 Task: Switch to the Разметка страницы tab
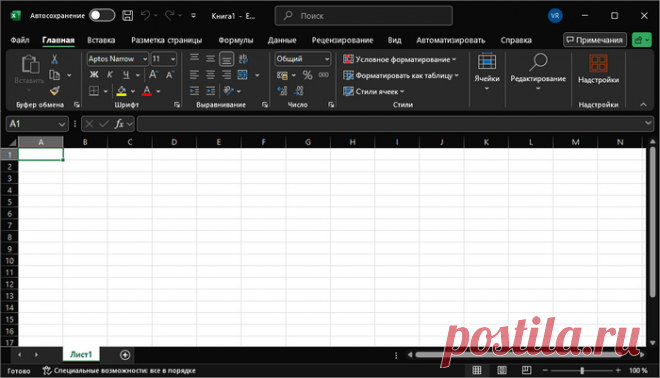[167, 40]
